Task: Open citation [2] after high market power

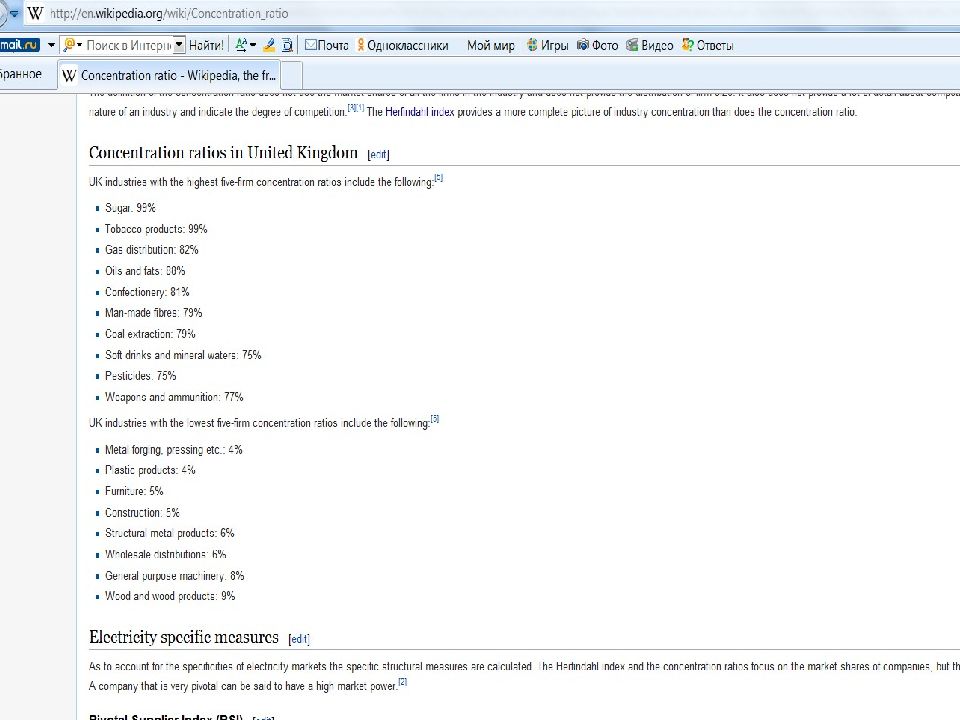Action: pos(402,681)
